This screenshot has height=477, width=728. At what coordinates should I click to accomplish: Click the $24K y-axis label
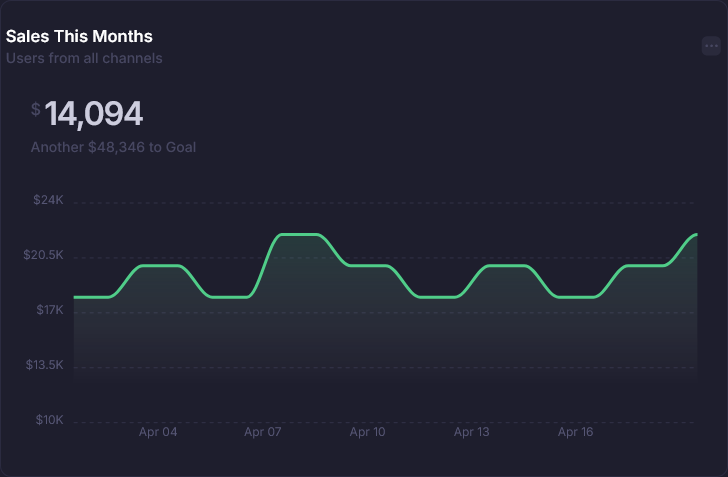click(48, 200)
